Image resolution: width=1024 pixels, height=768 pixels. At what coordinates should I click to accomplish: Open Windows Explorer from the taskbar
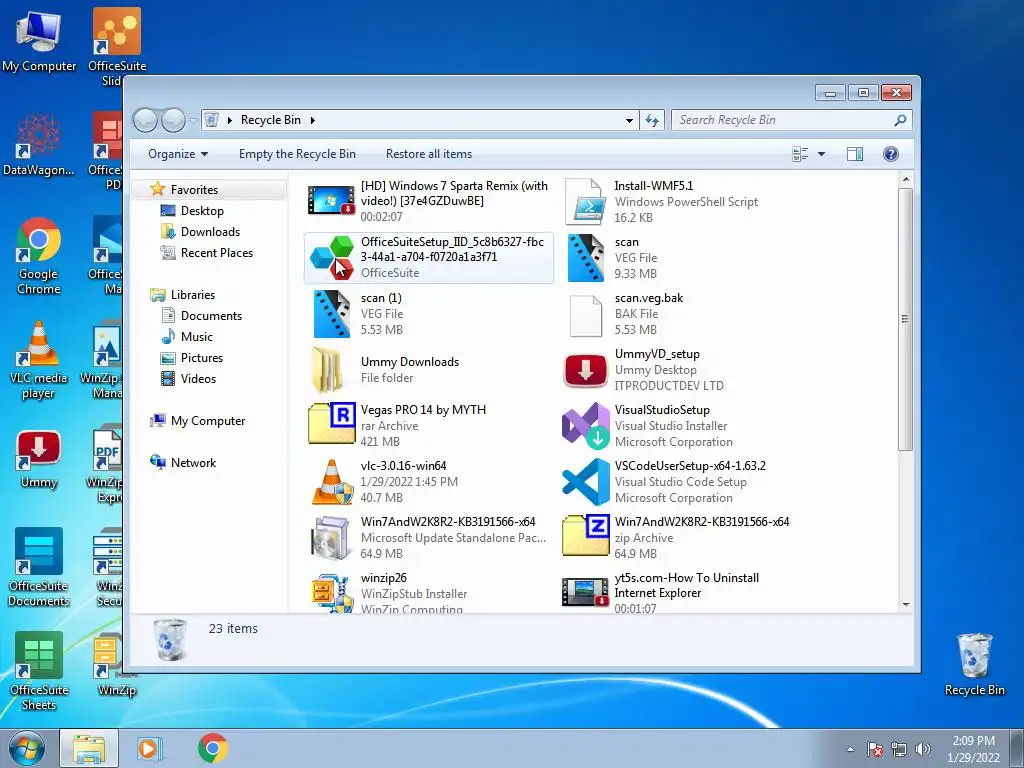[x=89, y=749]
